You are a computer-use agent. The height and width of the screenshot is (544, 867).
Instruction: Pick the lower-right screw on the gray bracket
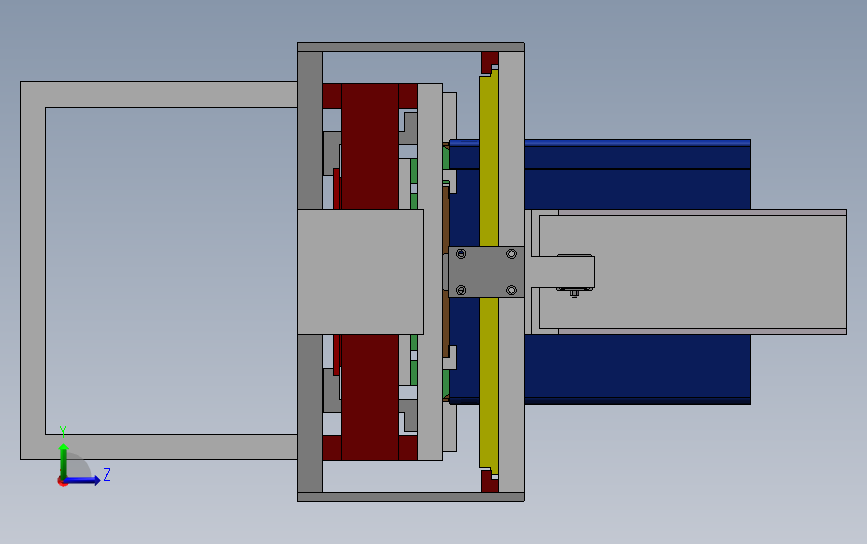(x=511, y=290)
